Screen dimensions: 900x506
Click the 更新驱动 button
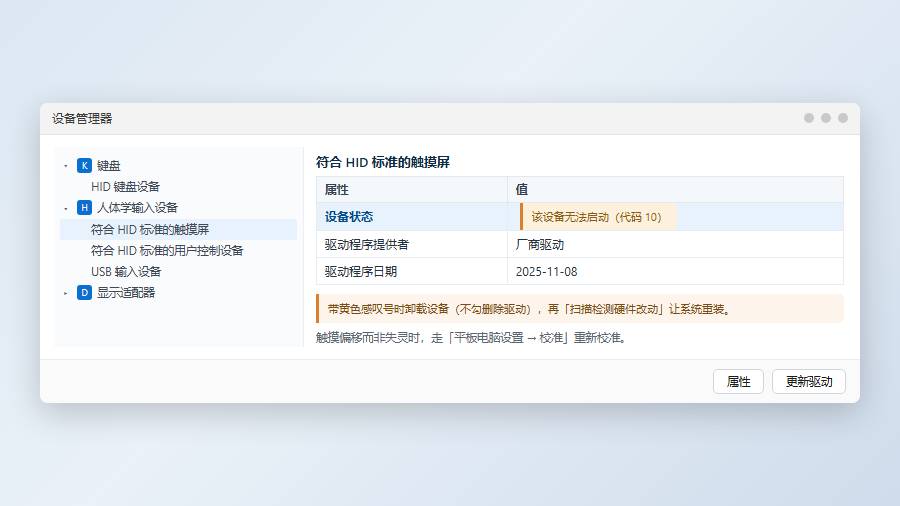pyautogui.click(x=809, y=382)
